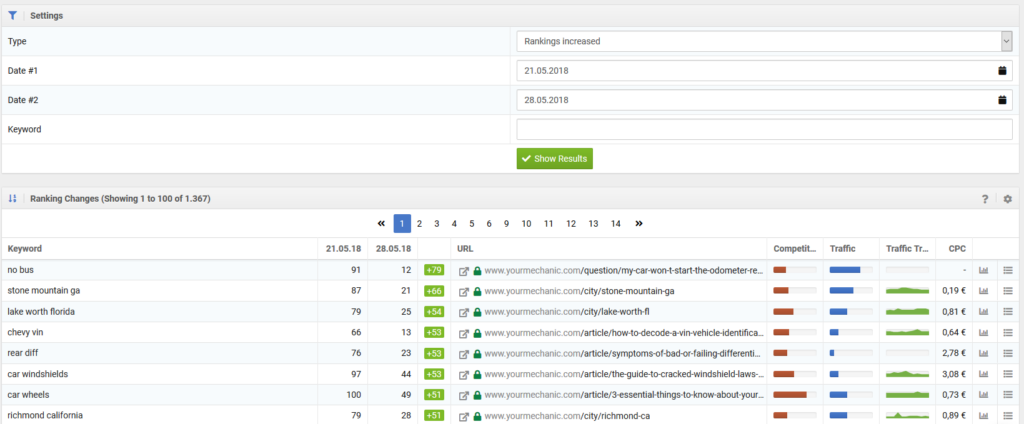Open external link icon for 'no bus' row
The width and height of the screenshot is (1024, 424).
tap(463, 271)
